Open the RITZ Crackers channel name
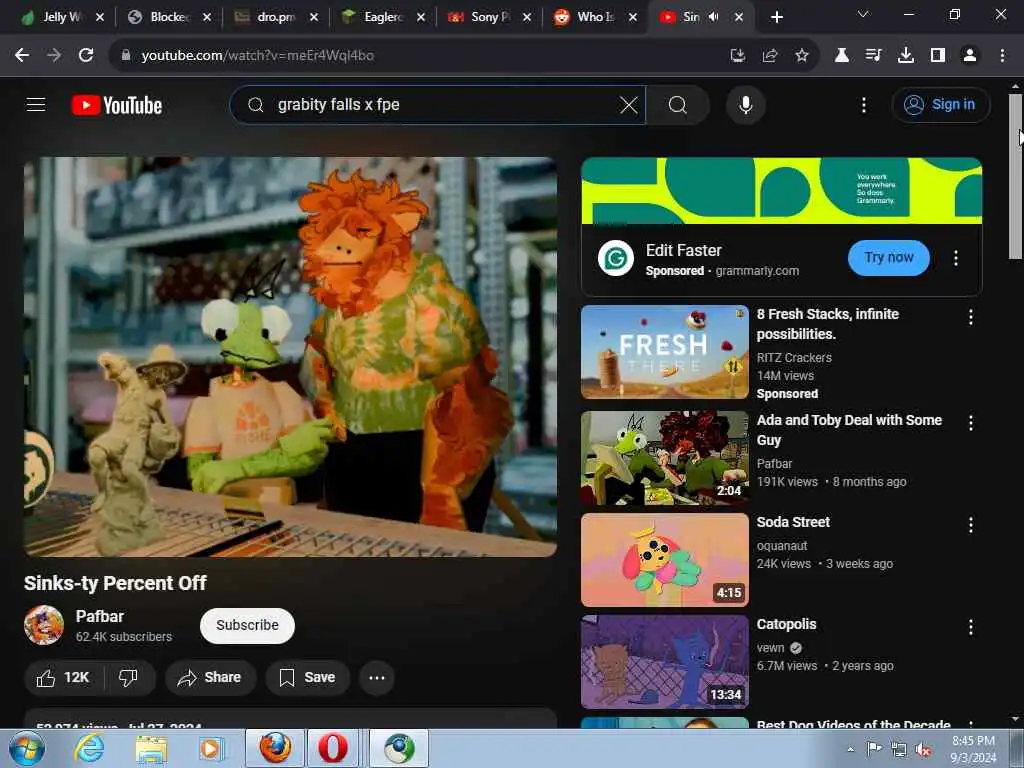This screenshot has width=1024, height=768. click(794, 357)
